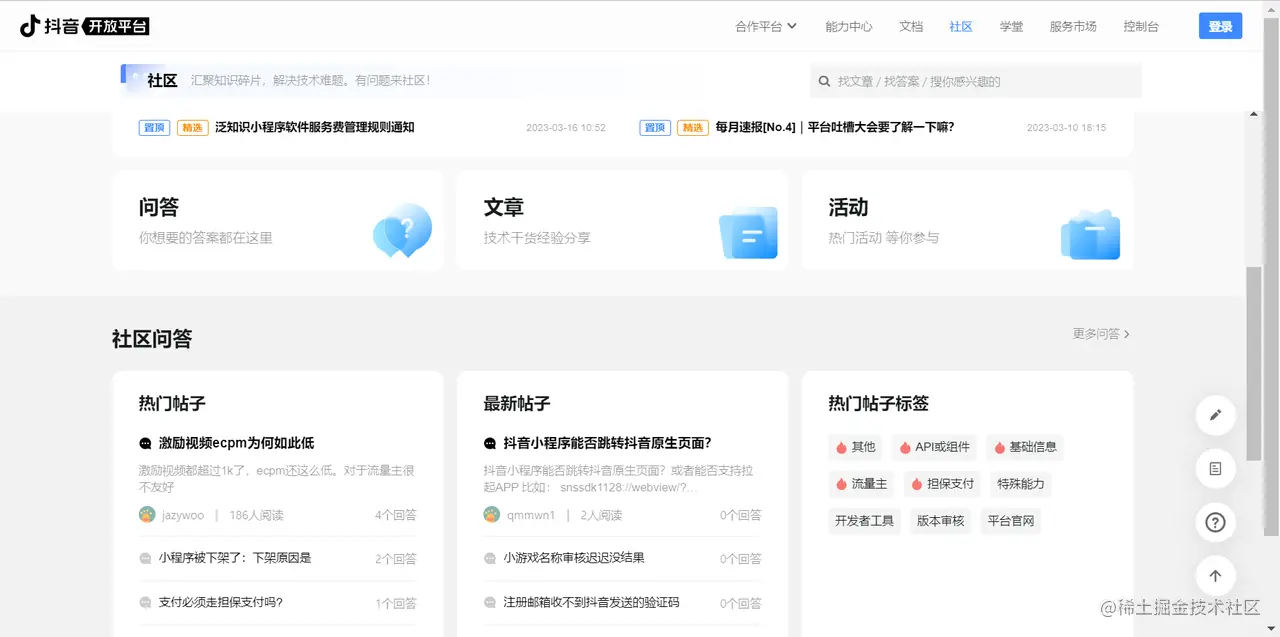Click the floating document icon button

1216,468
